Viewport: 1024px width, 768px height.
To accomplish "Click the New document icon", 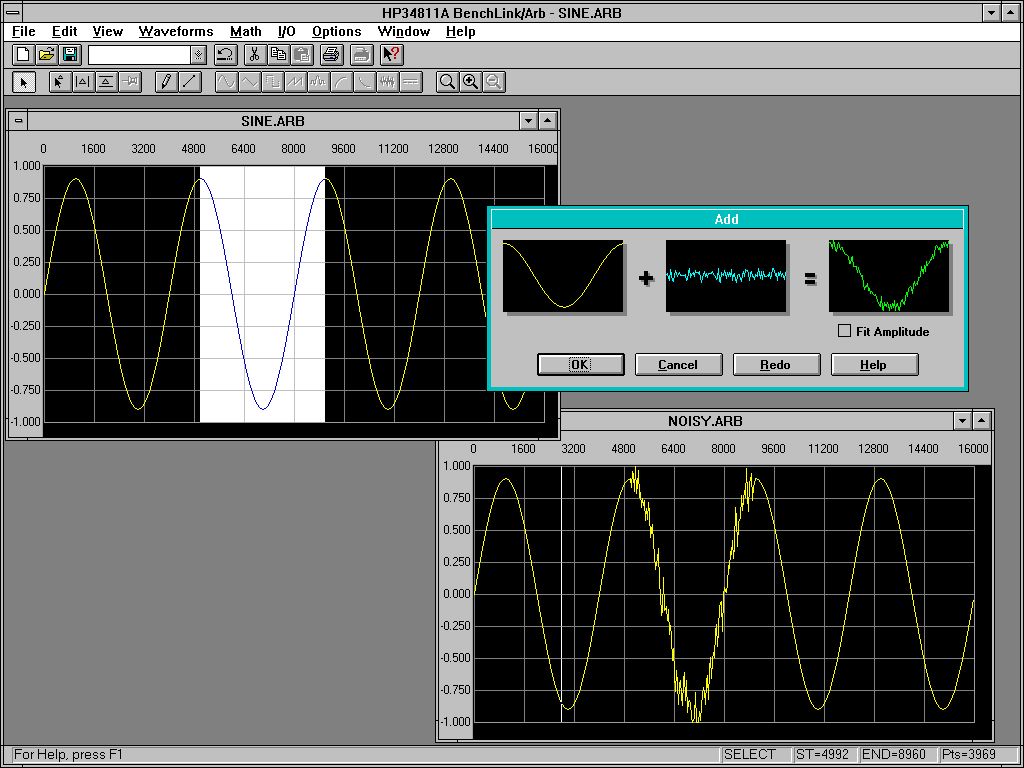I will pos(23,54).
